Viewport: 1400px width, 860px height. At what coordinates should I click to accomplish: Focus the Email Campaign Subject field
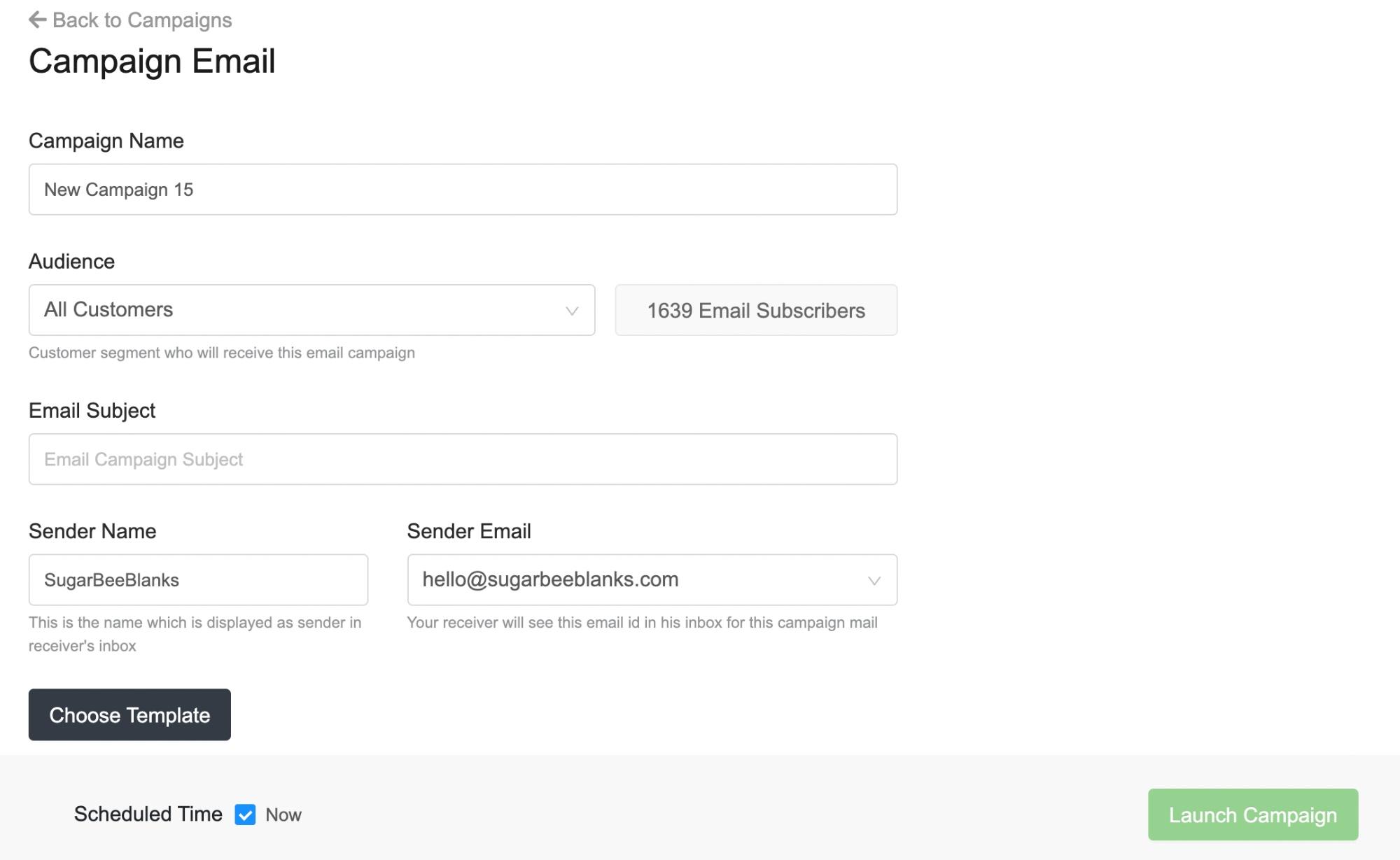pos(463,459)
